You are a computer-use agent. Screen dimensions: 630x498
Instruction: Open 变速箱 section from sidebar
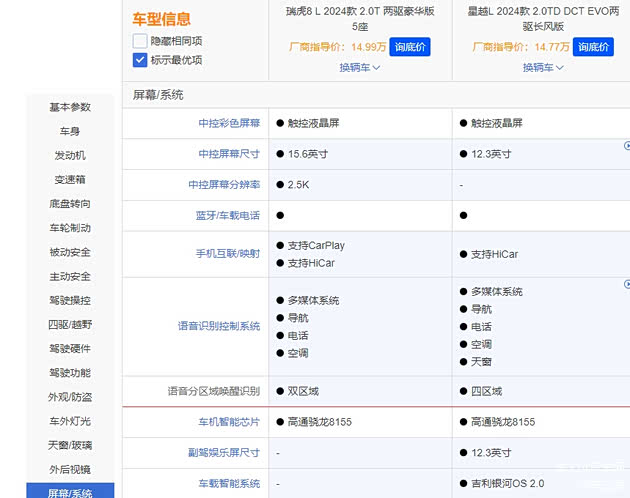tap(70, 180)
